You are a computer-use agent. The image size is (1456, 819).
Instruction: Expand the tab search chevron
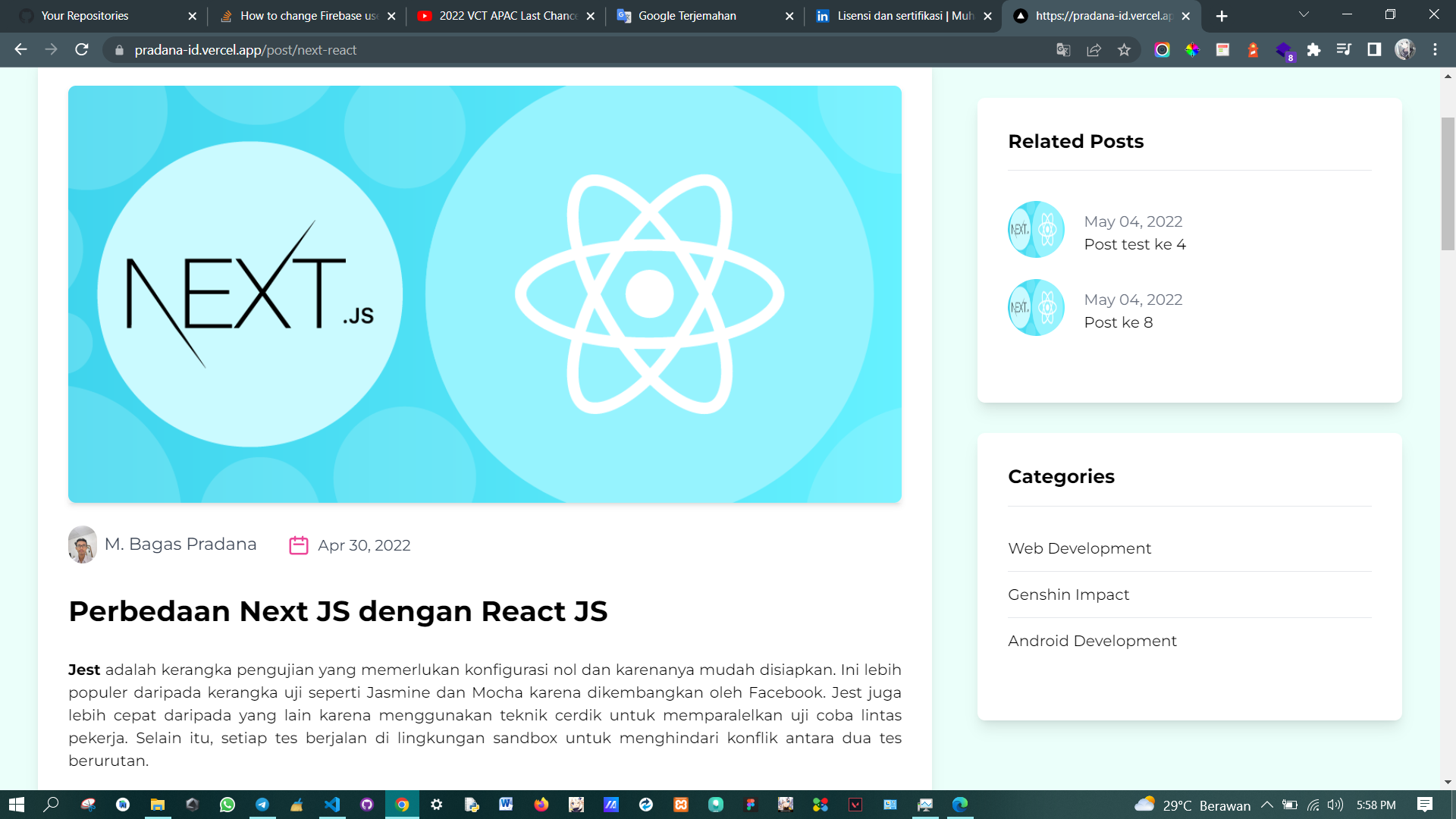(1304, 15)
